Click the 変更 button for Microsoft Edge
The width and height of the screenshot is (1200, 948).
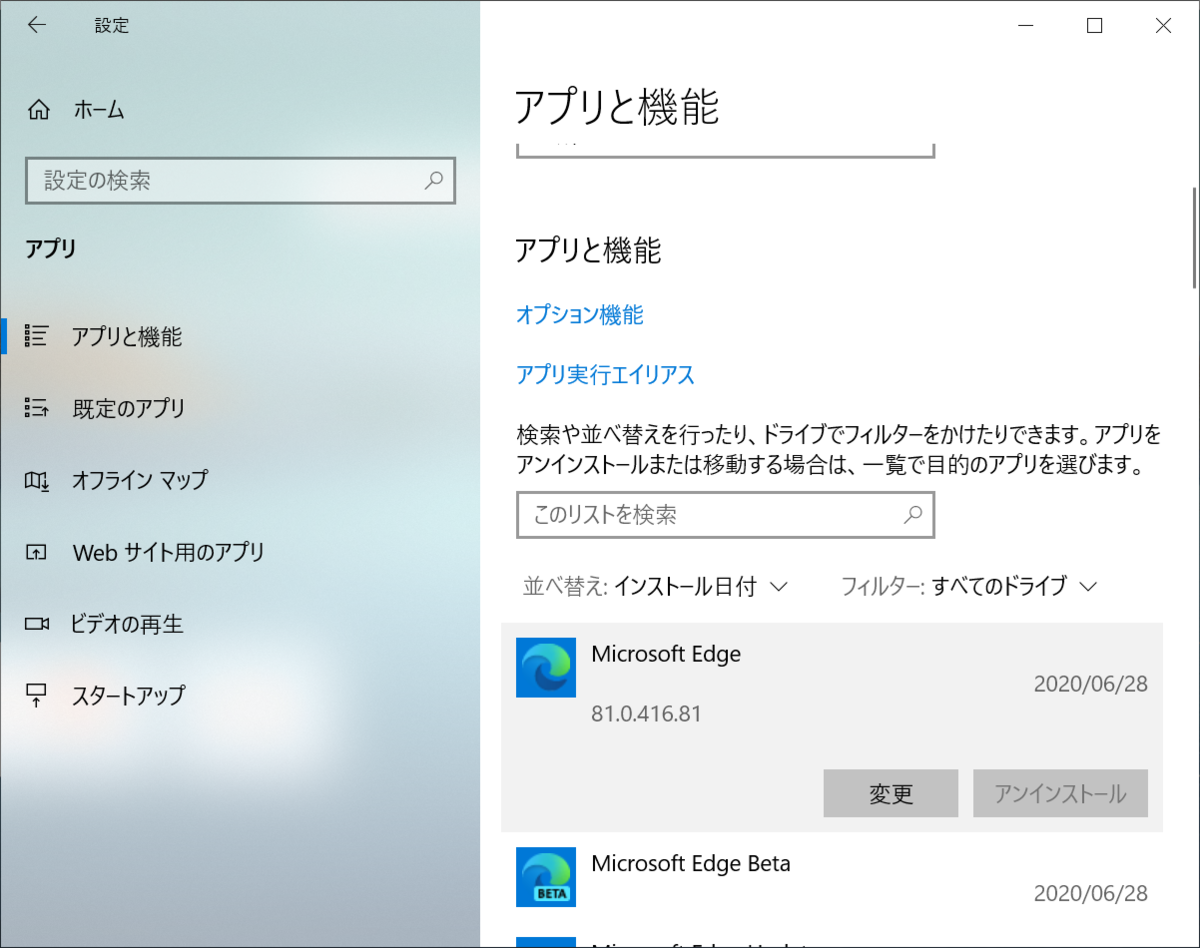pos(891,794)
